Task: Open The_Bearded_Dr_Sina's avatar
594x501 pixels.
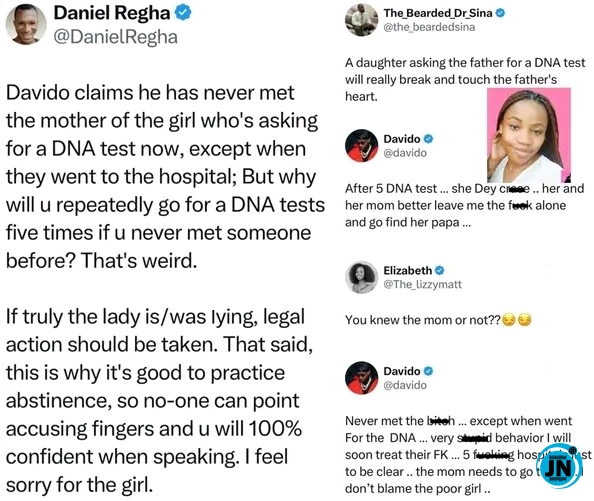Action: pos(361,20)
